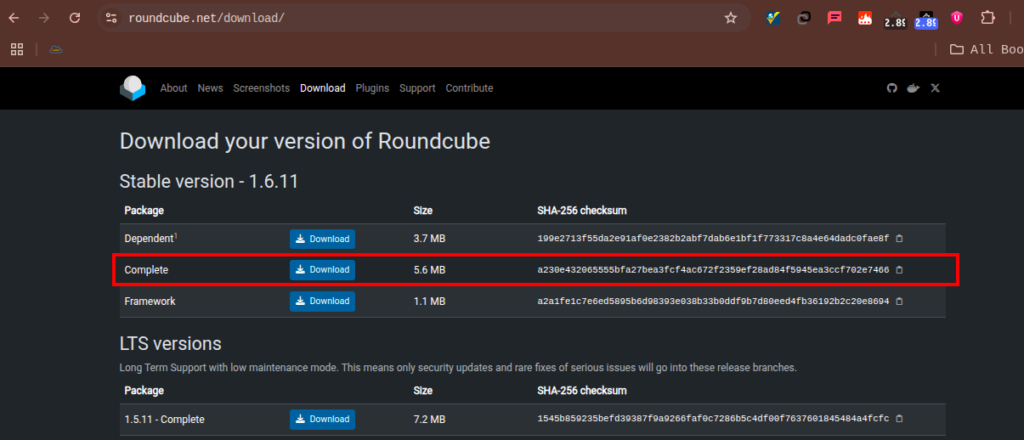The image size is (1024, 440).
Task: Click the browser forward arrow
Action: click(44, 18)
